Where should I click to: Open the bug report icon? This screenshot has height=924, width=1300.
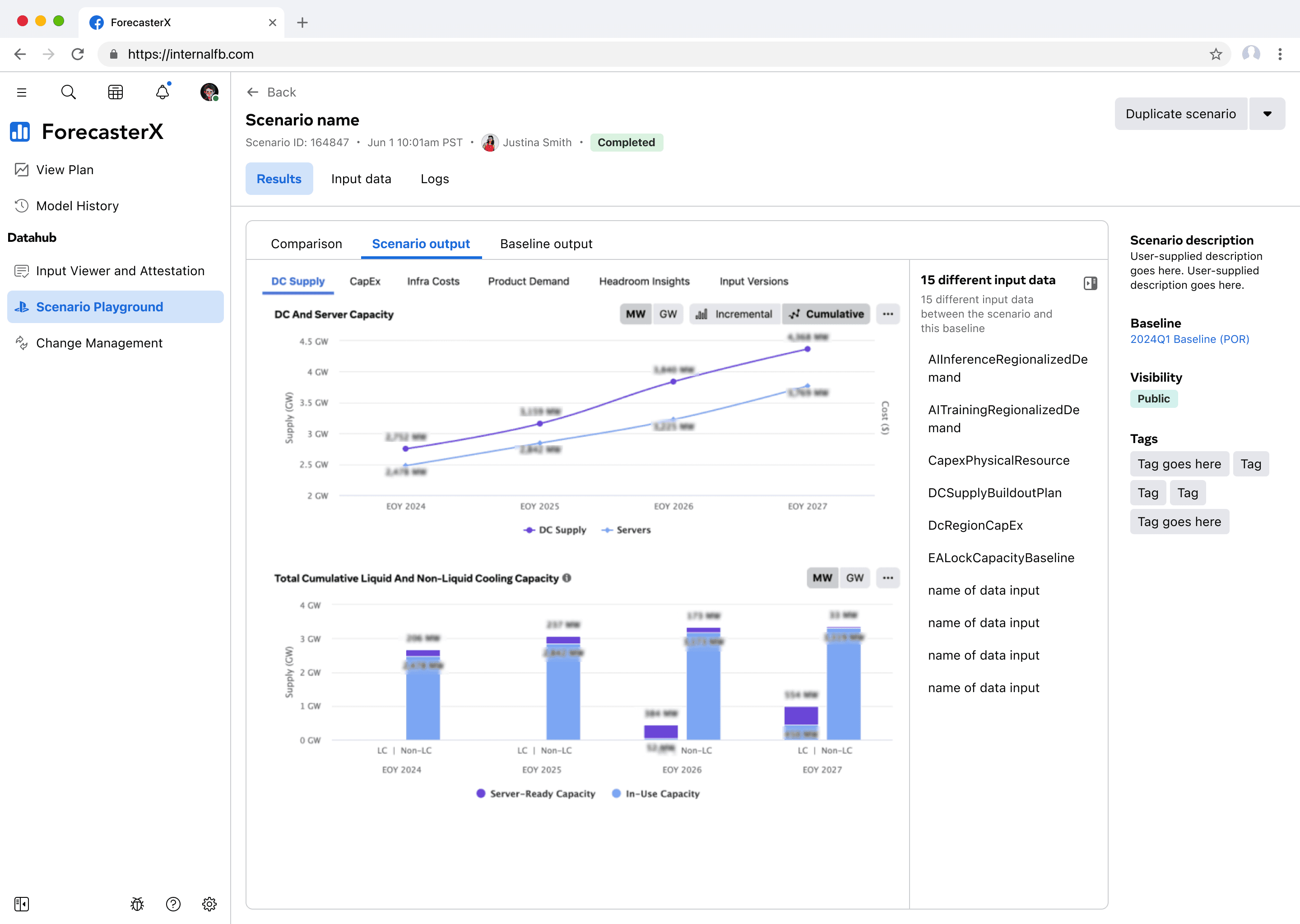(x=137, y=904)
